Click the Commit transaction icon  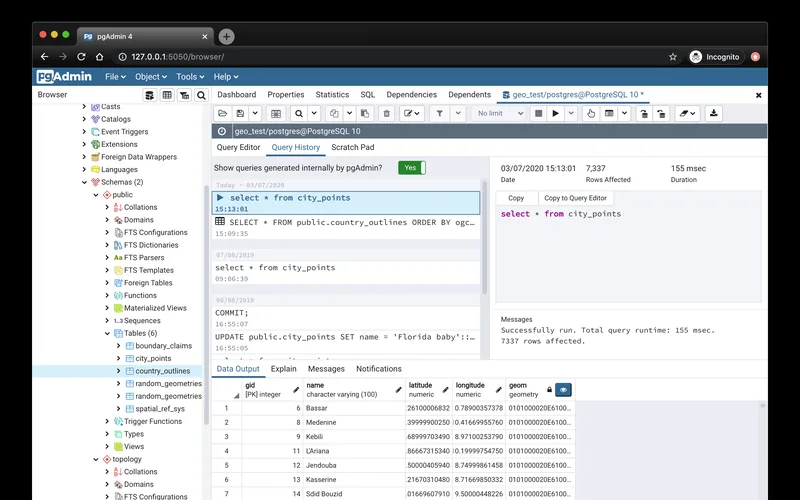tap(644, 113)
